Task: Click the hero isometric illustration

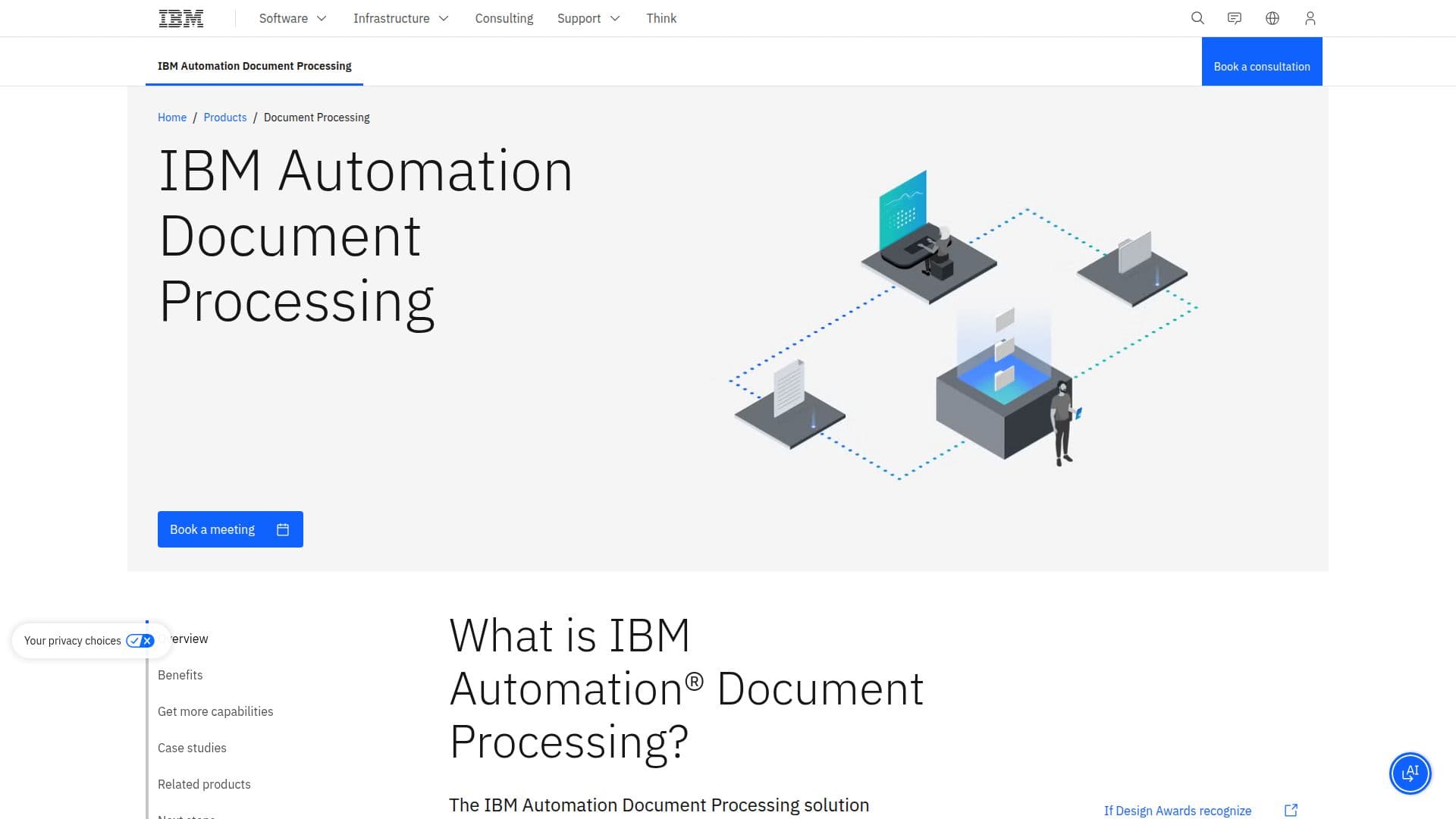Action: [x=963, y=325]
